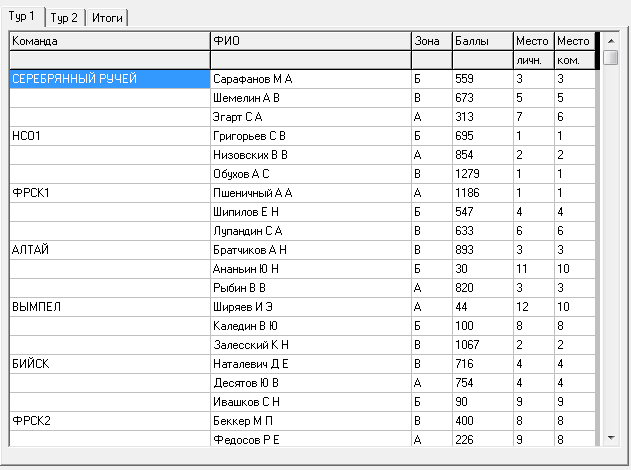Screen dimensions: 631x470
Task: Click the ФРСК2 team cell
Action: (x=110, y=421)
